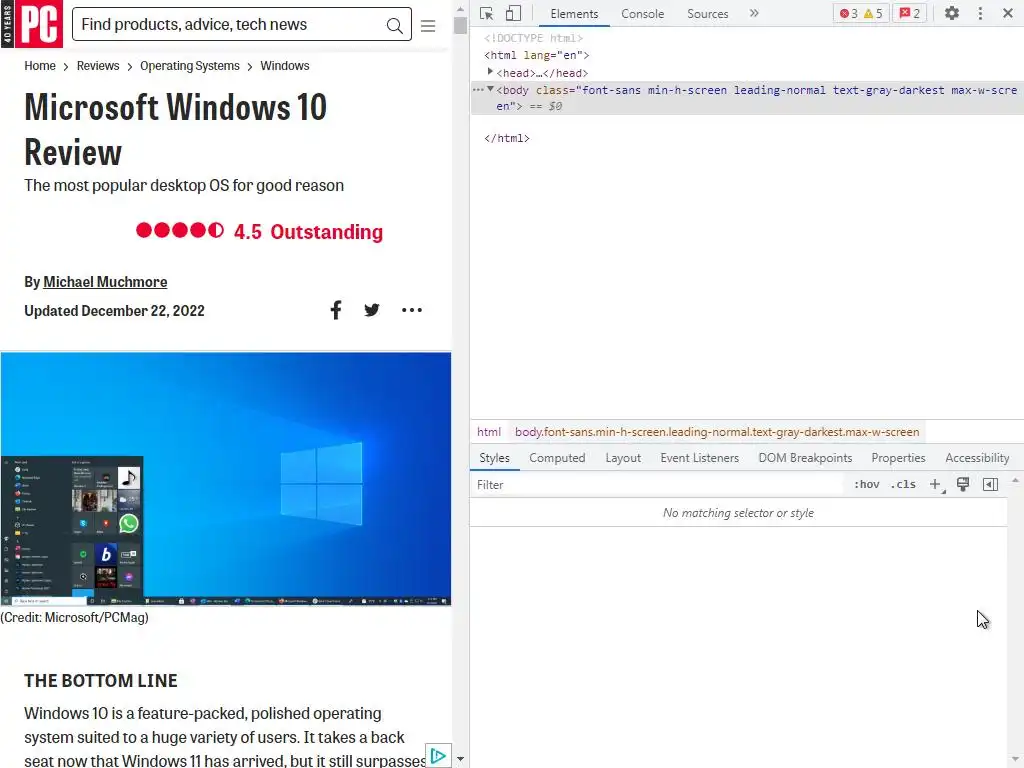Viewport: 1024px width, 768px height.
Task: Share the review on Facebook
Action: click(x=336, y=310)
